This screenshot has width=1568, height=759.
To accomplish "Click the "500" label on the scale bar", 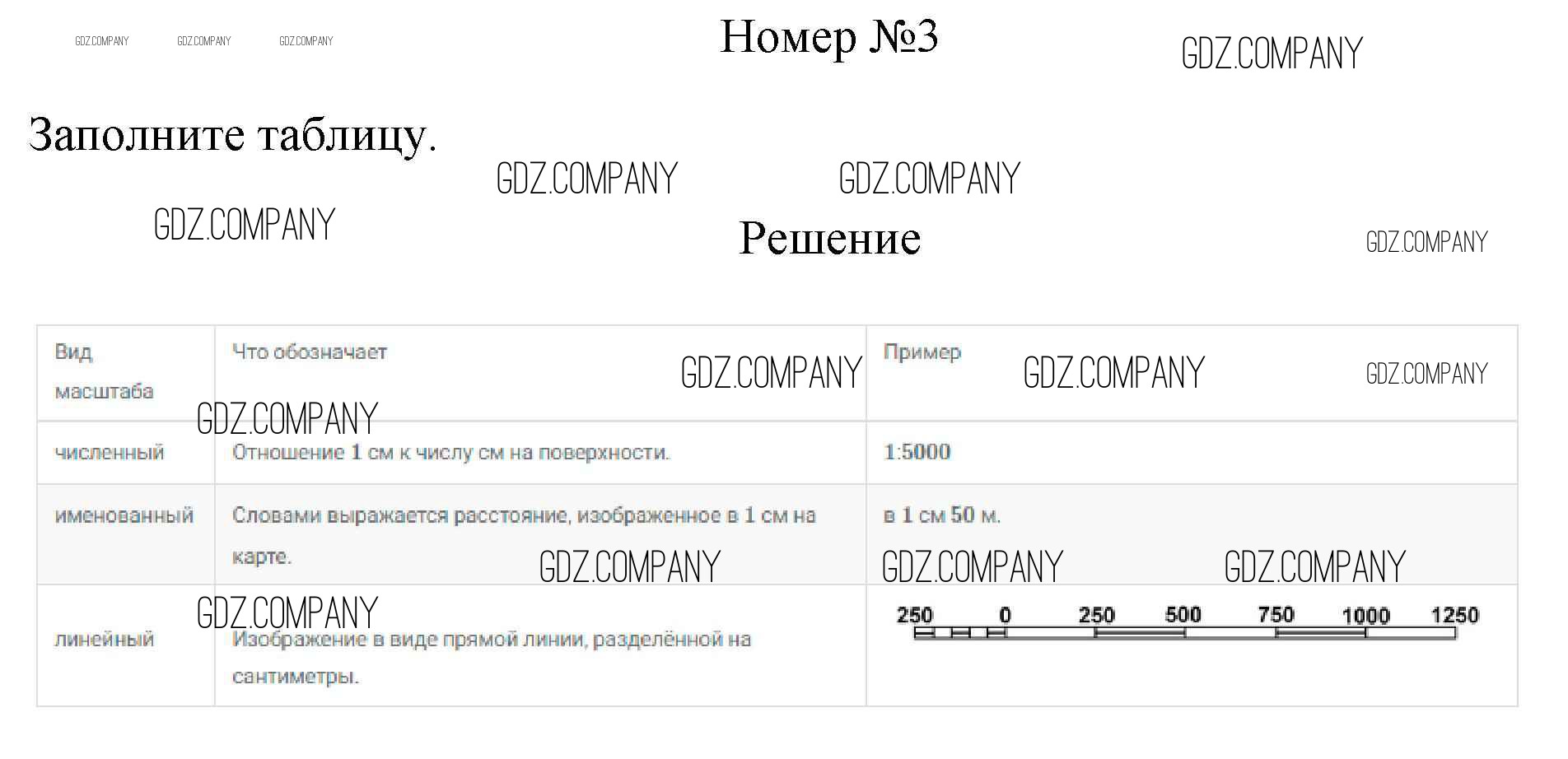I will tap(1183, 615).
